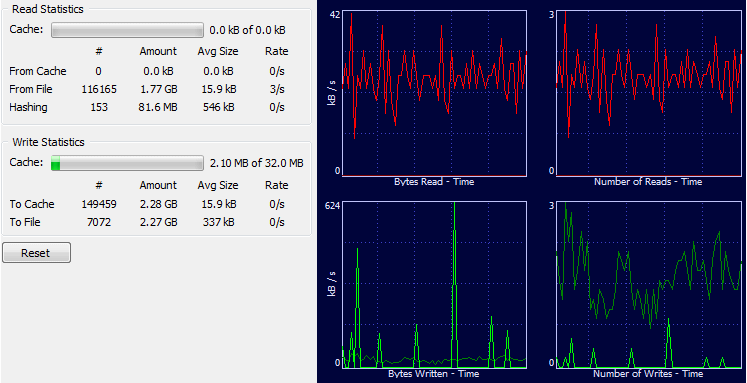Click the 3/s rate value
This screenshot has width=747, height=383.
[277, 90]
